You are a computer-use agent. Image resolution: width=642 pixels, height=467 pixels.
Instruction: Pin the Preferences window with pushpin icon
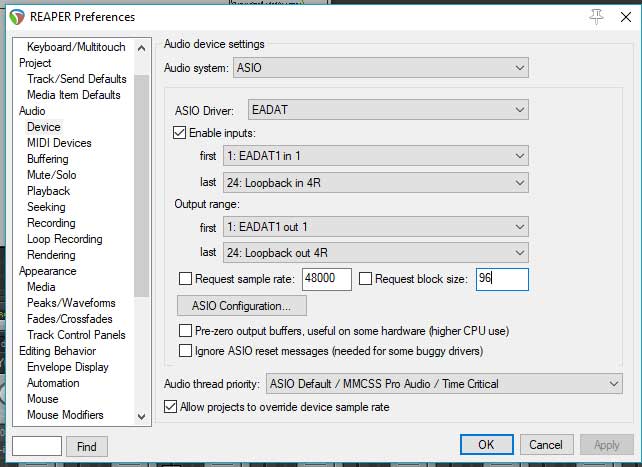click(596, 16)
